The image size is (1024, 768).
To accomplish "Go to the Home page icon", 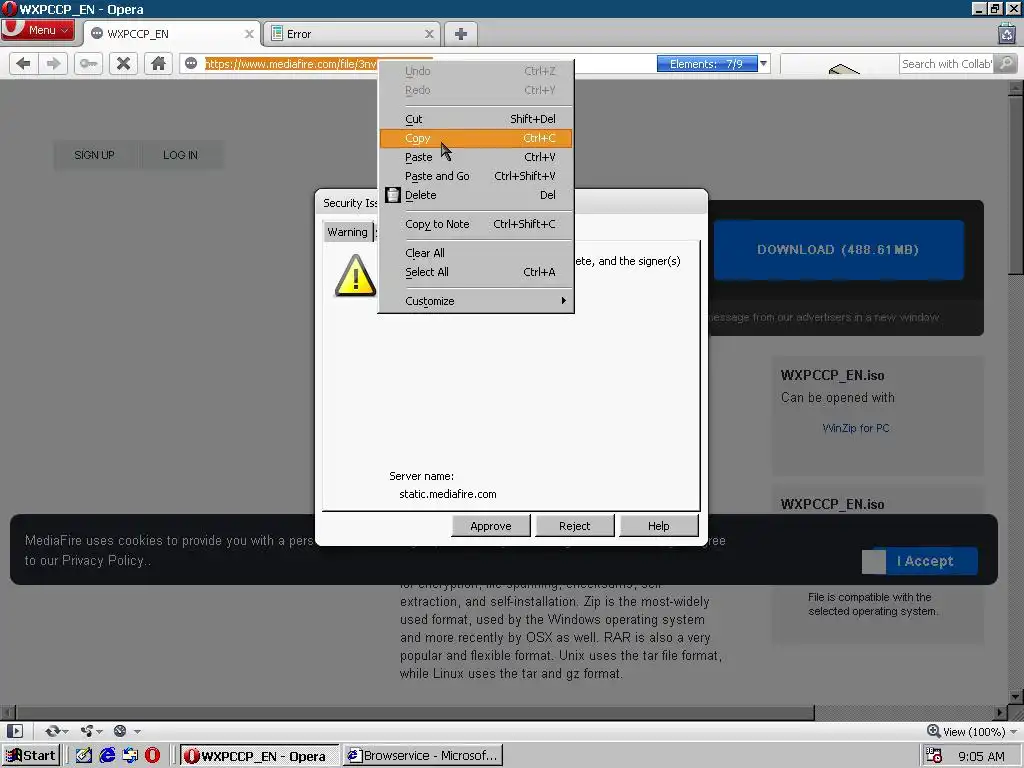I will [x=158, y=63].
